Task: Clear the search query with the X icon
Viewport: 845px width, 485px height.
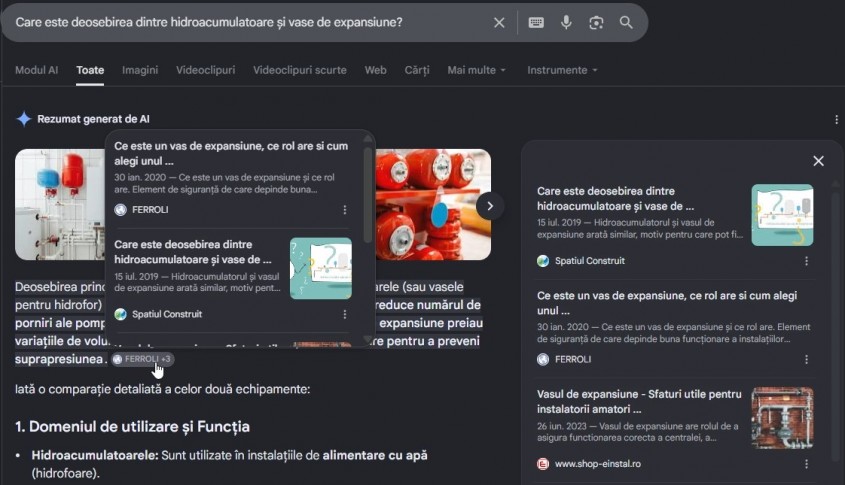Action: pos(499,23)
